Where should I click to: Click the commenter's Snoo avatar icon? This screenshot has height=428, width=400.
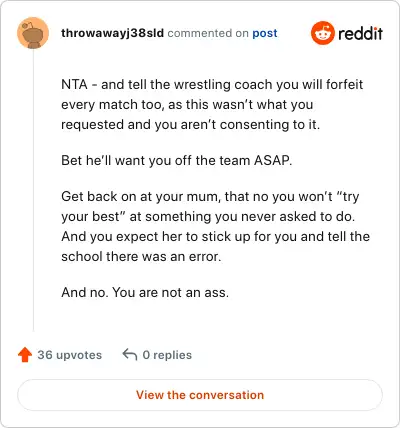pos(33,33)
